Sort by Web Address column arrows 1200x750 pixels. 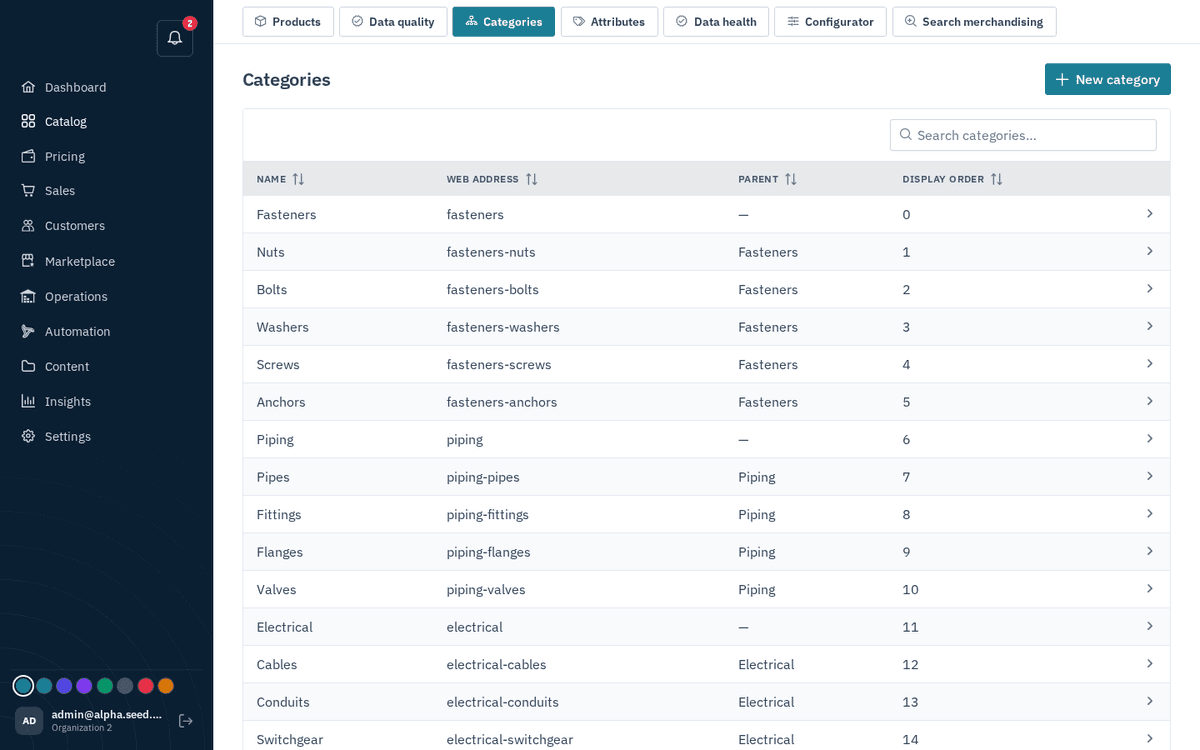[x=531, y=179]
